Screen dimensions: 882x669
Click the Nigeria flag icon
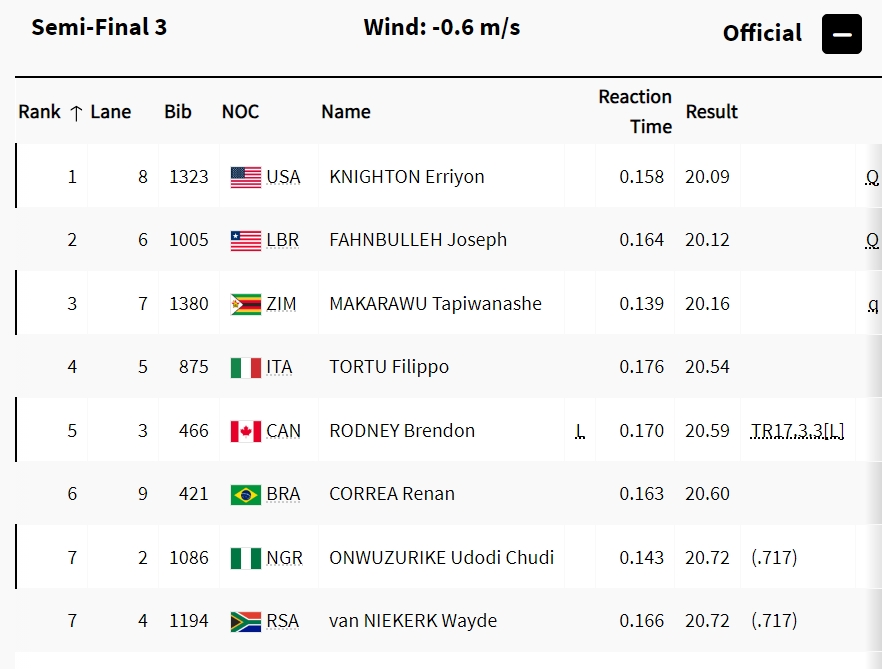pos(245,558)
